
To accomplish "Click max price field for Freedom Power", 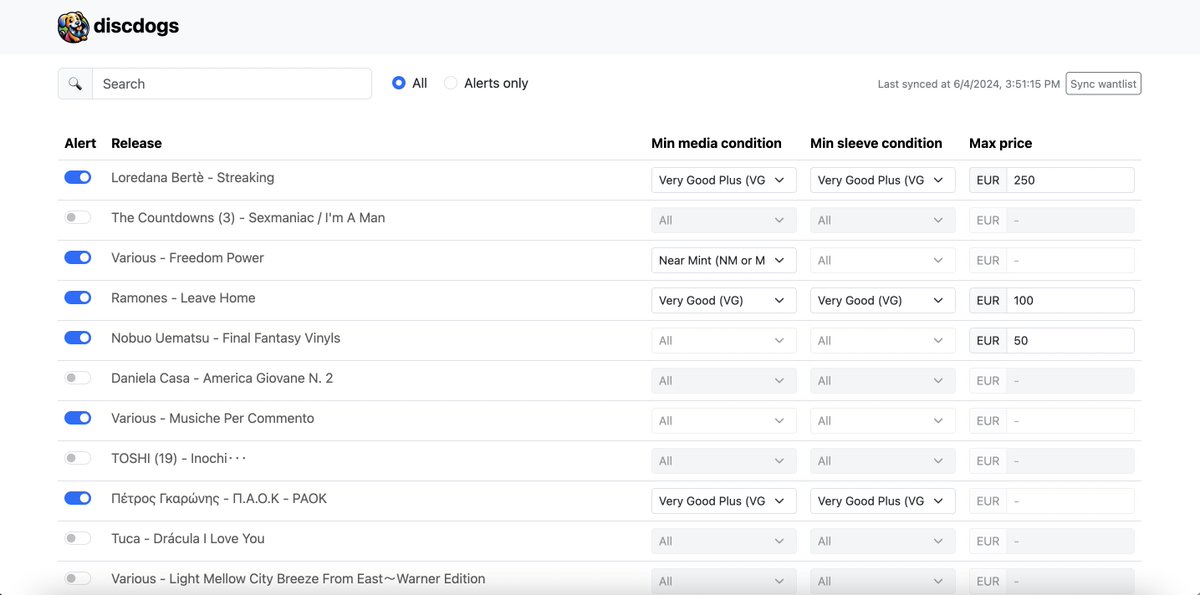I will click(1070, 260).
